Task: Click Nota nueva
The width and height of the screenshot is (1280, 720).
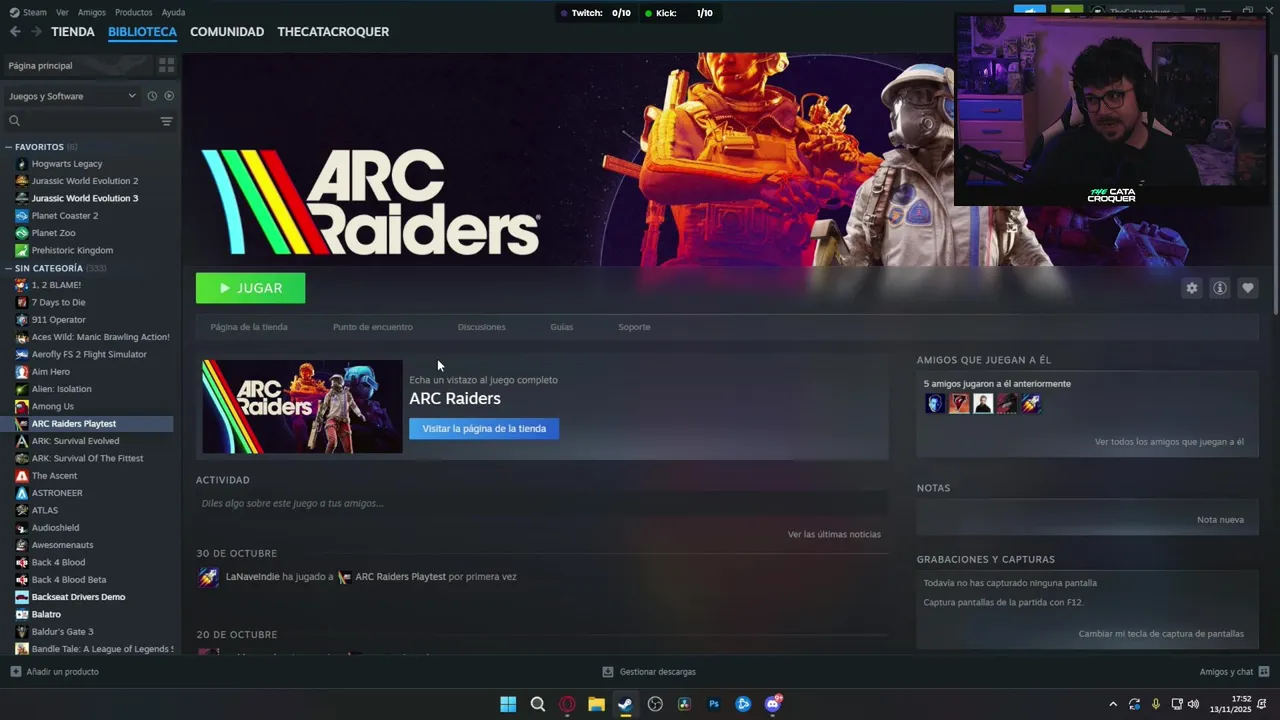Action: 1220,520
